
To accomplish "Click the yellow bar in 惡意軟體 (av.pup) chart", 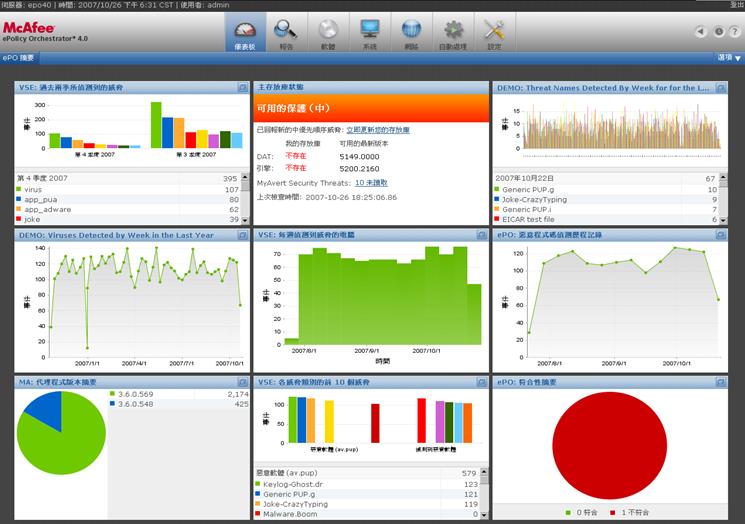I will [x=329, y=421].
